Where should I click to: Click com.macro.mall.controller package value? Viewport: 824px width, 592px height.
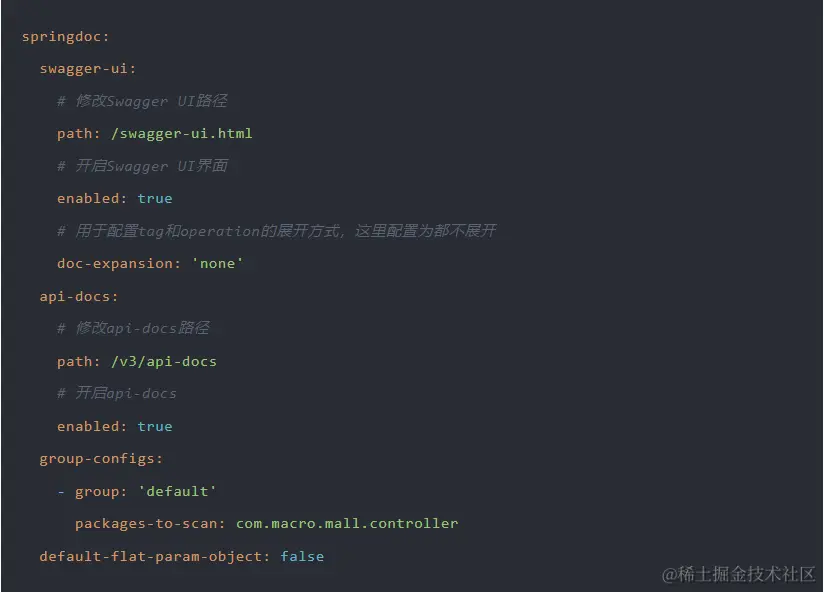click(347, 524)
